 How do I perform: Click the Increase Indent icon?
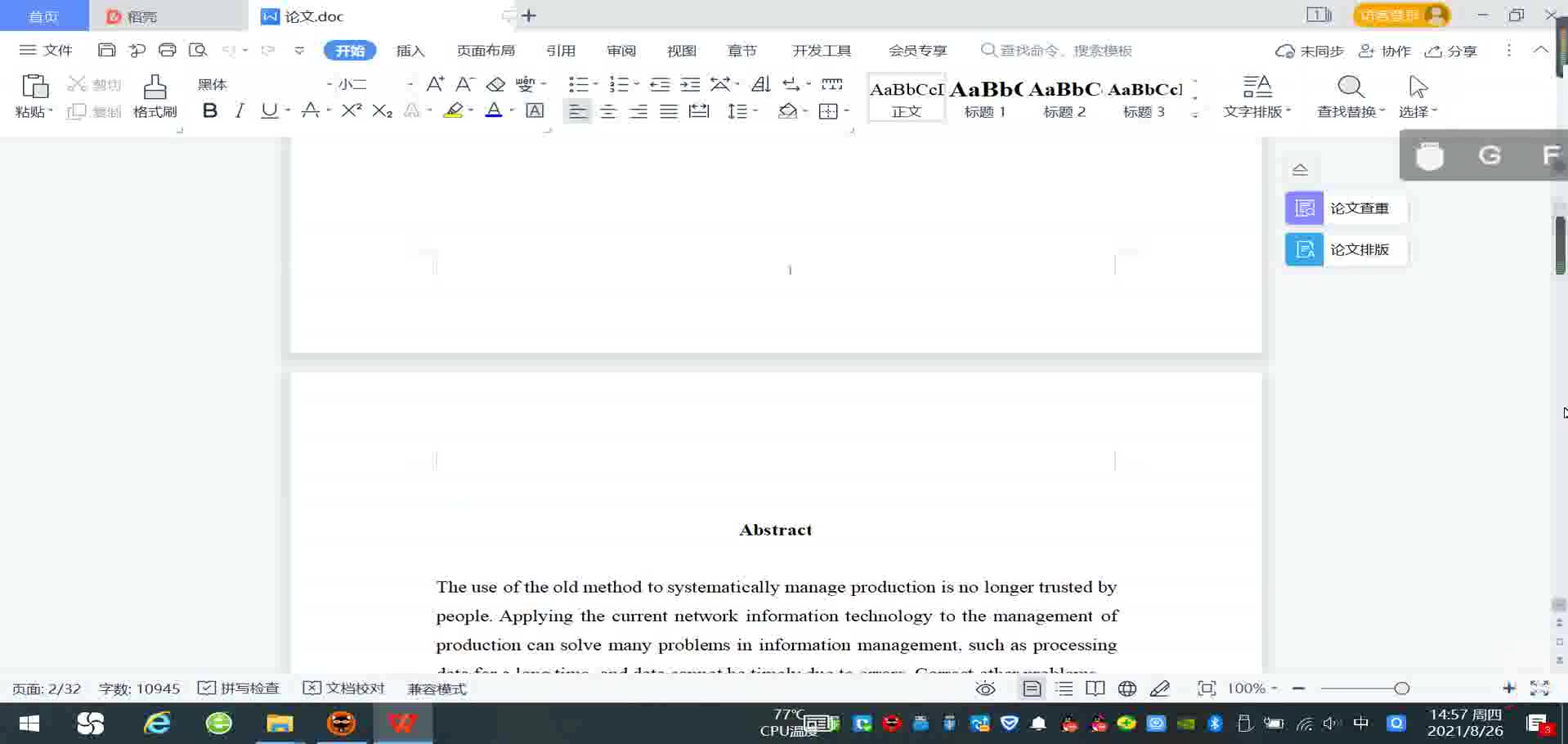[x=690, y=84]
